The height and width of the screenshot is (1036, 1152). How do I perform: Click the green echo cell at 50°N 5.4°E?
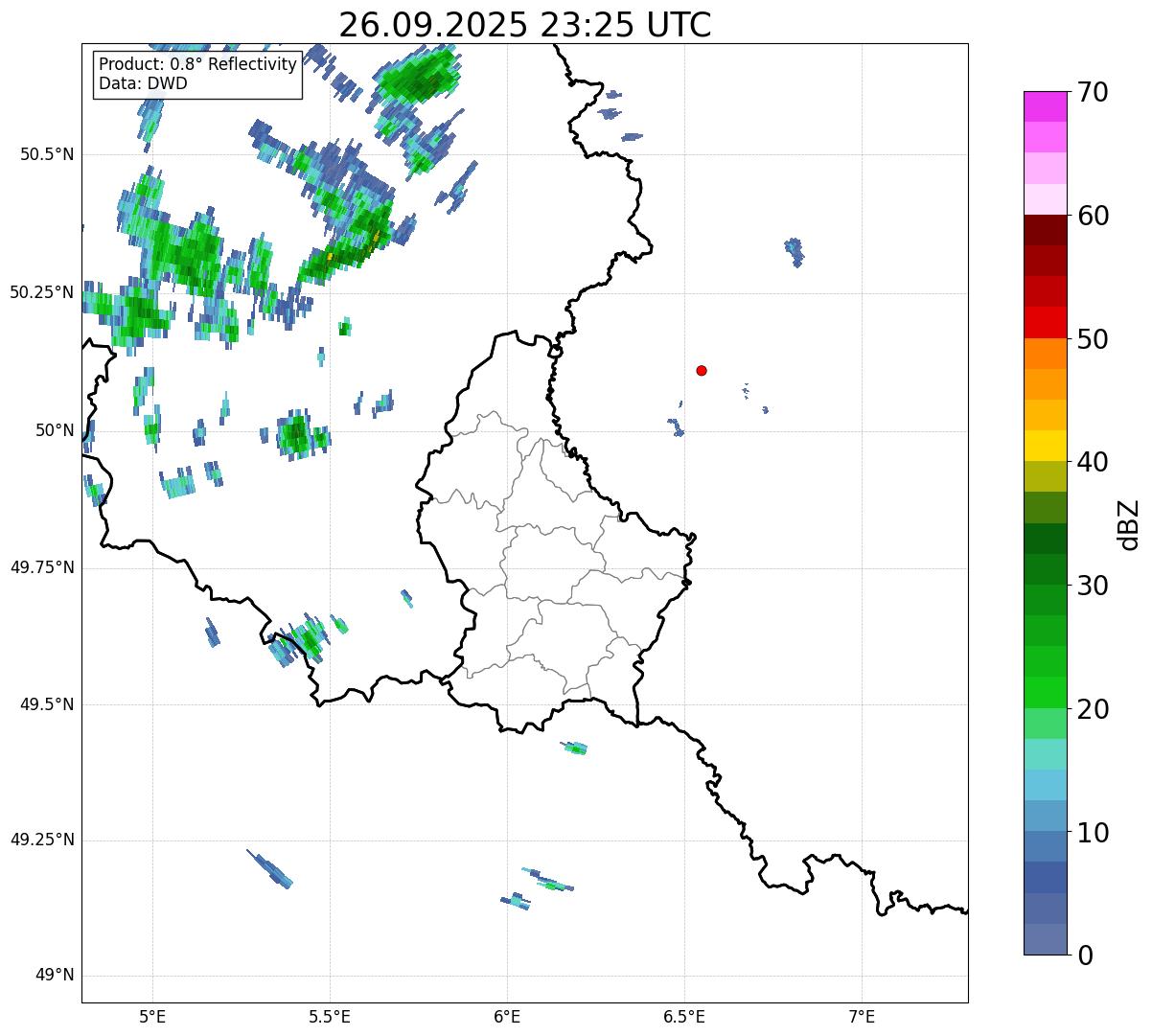point(296,436)
